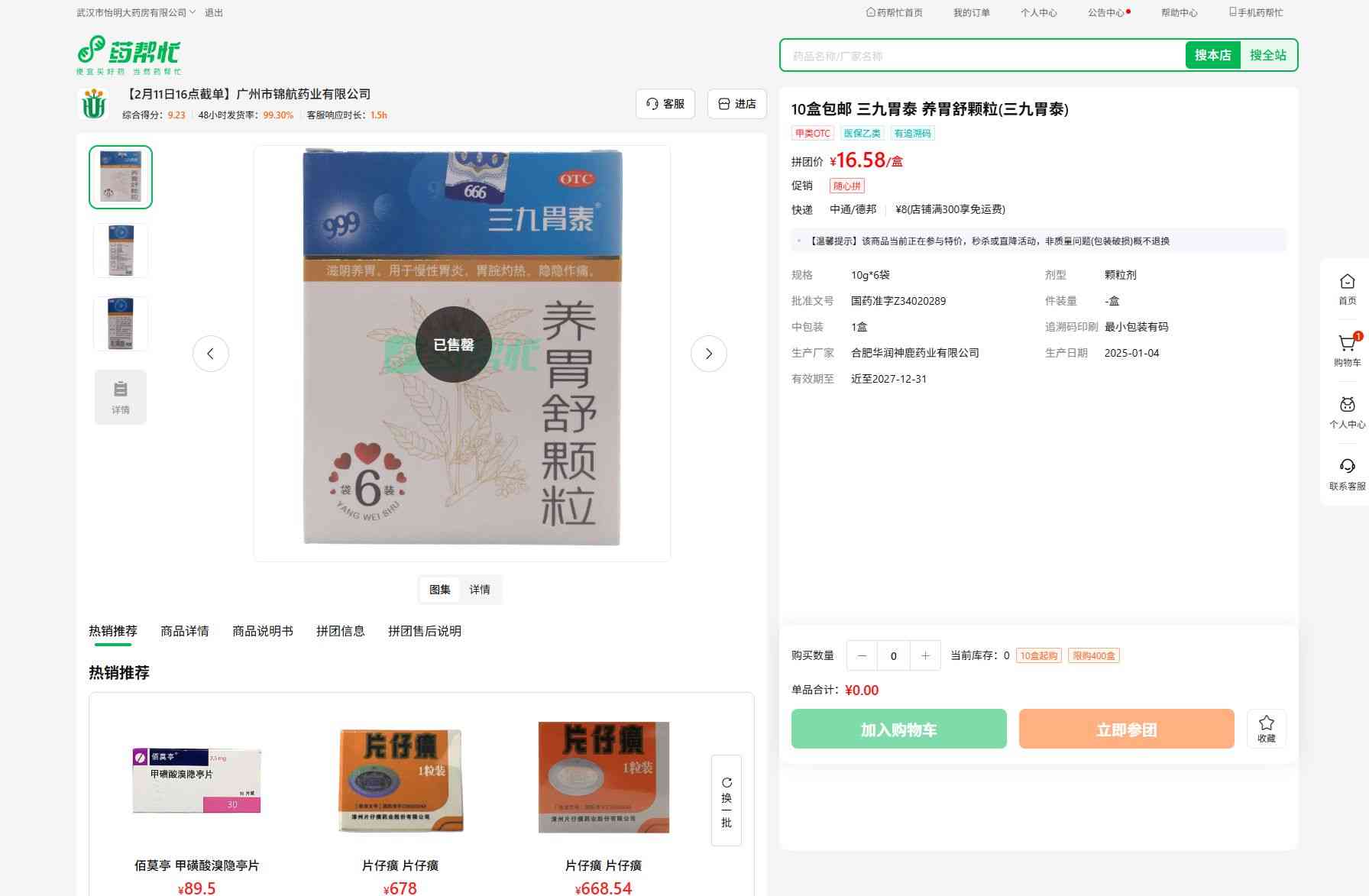Switch image viewer to 详情 view

(x=480, y=590)
